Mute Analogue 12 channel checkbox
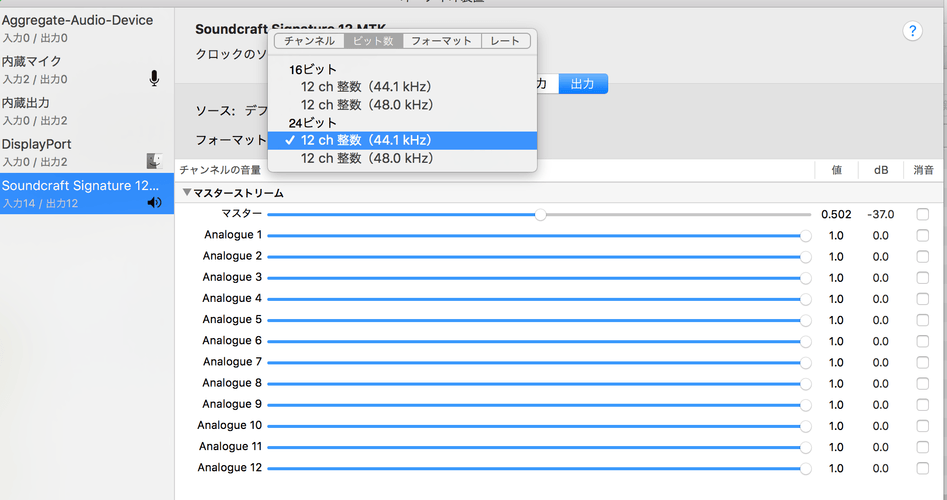 pos(922,468)
